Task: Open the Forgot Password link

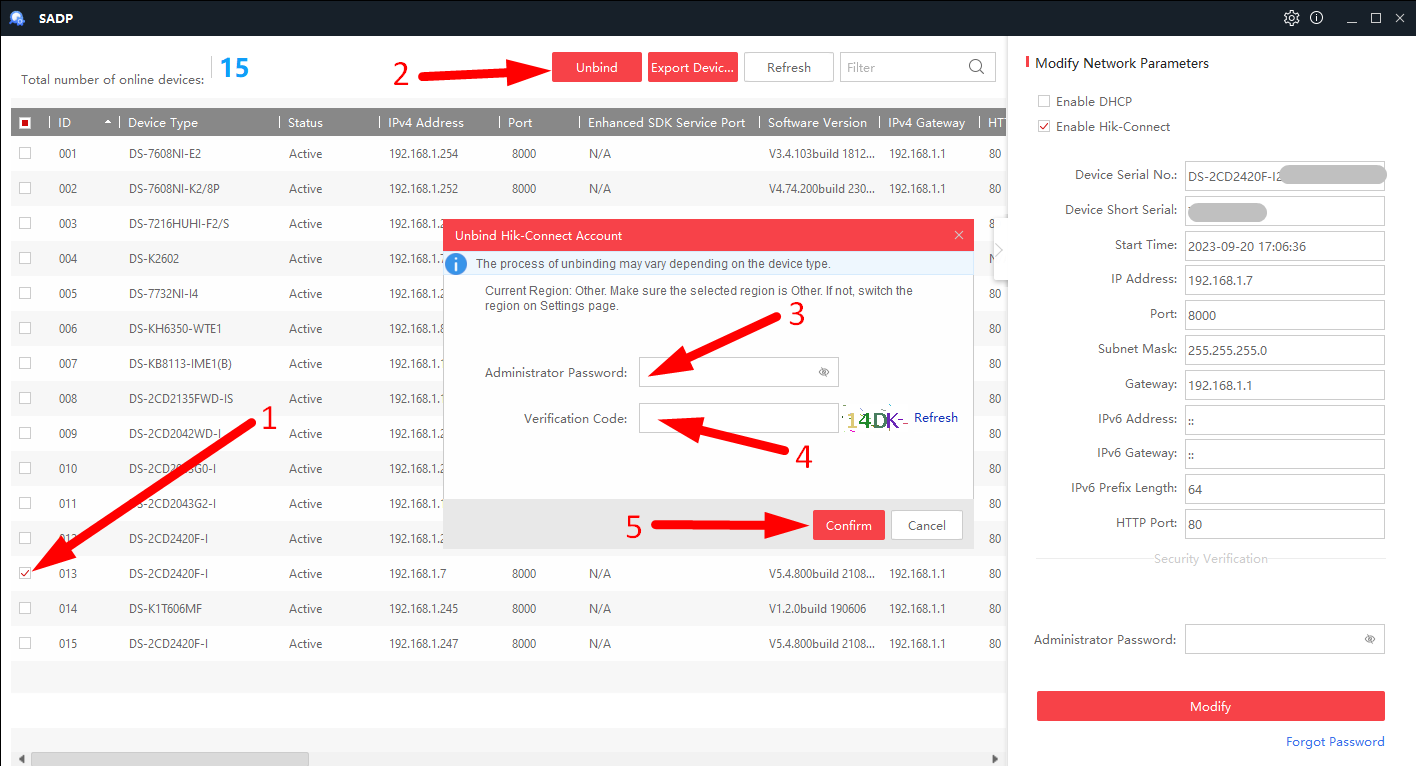Action: point(1335,741)
